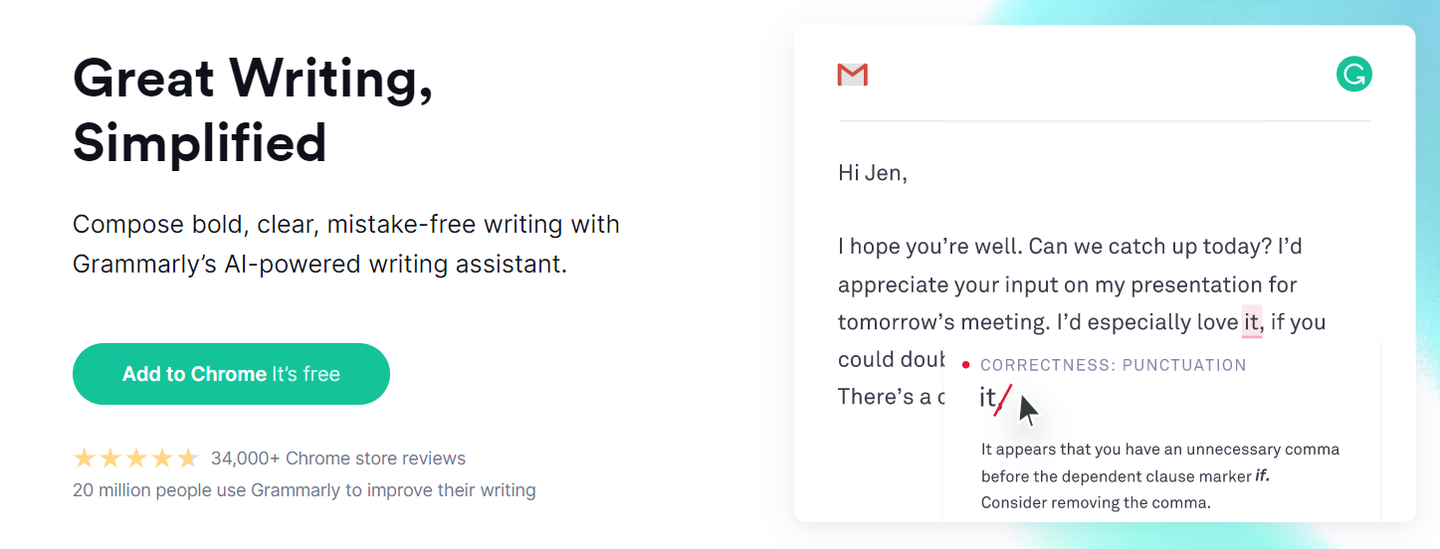Image resolution: width=1440 pixels, height=549 pixels.
Task: Click the "Hi Jen," greeting line
Action: point(872,172)
